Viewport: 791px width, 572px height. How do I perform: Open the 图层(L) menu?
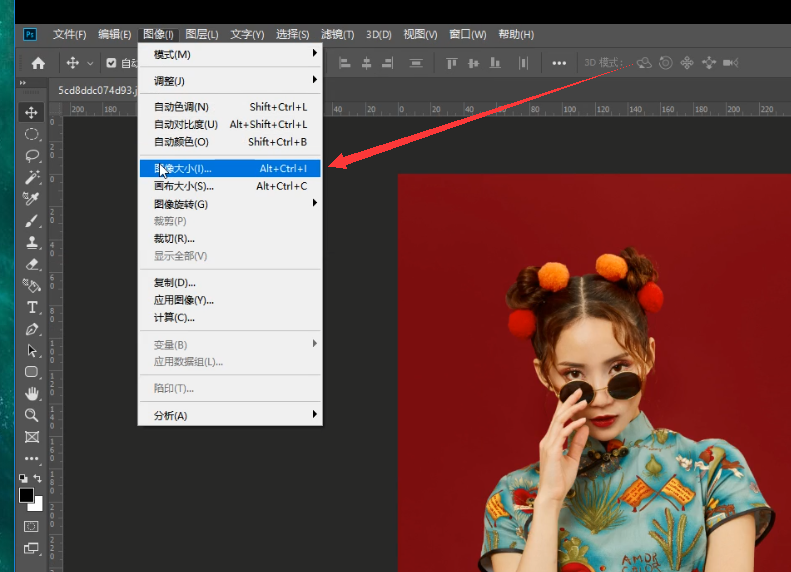(x=202, y=34)
